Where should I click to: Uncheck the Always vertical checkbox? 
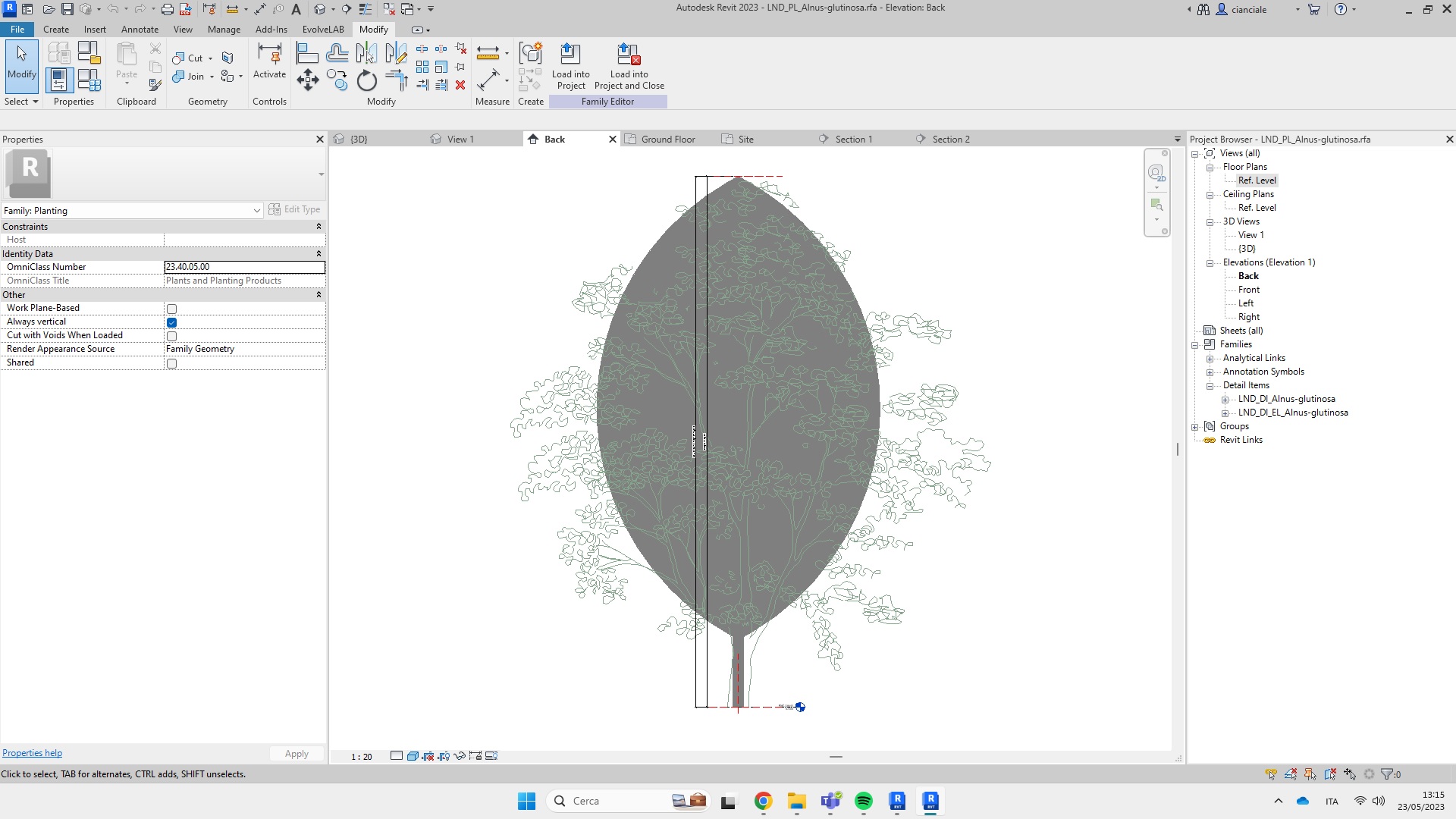pyautogui.click(x=171, y=322)
